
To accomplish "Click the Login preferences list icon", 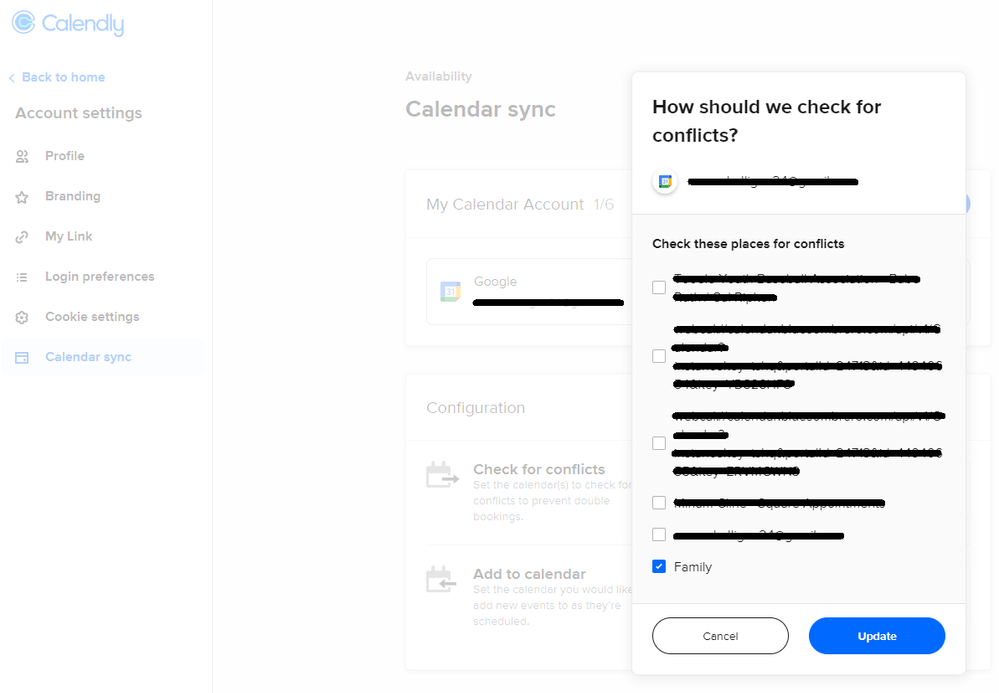I will pyautogui.click(x=22, y=277).
